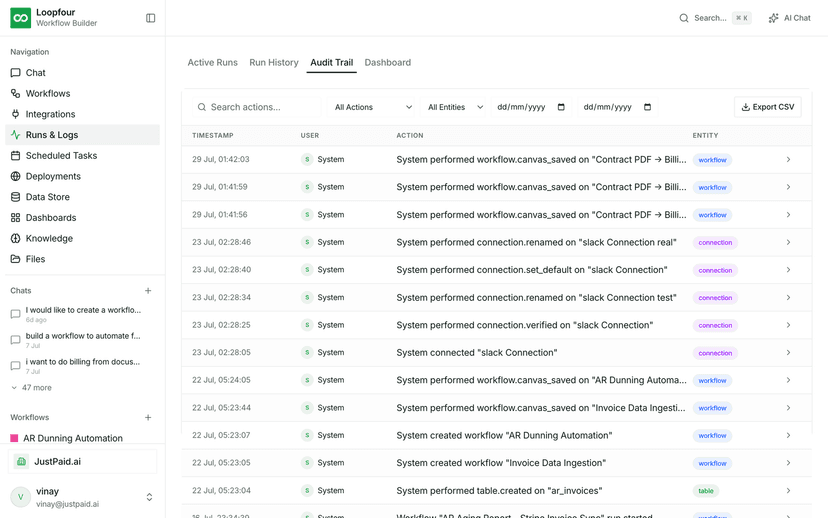Open AR Dunning Automation workflow in sidebar
This screenshot has width=828, height=518.
pyautogui.click(x=73, y=438)
